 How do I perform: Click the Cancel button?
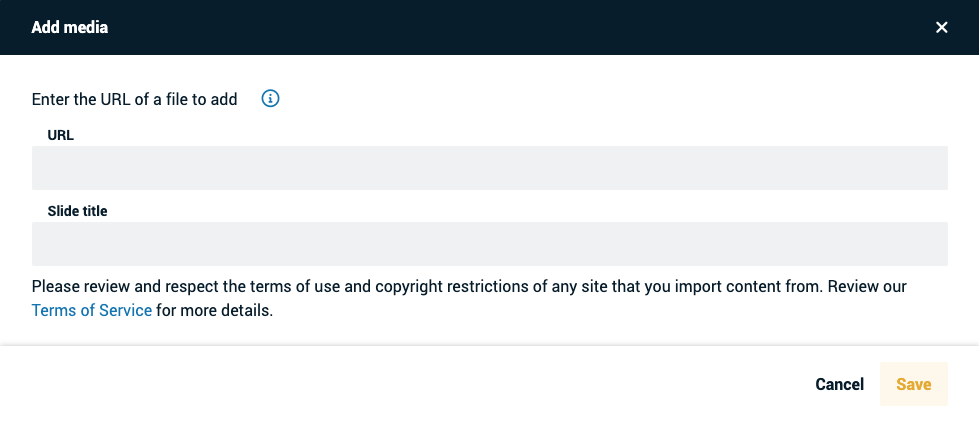click(839, 384)
